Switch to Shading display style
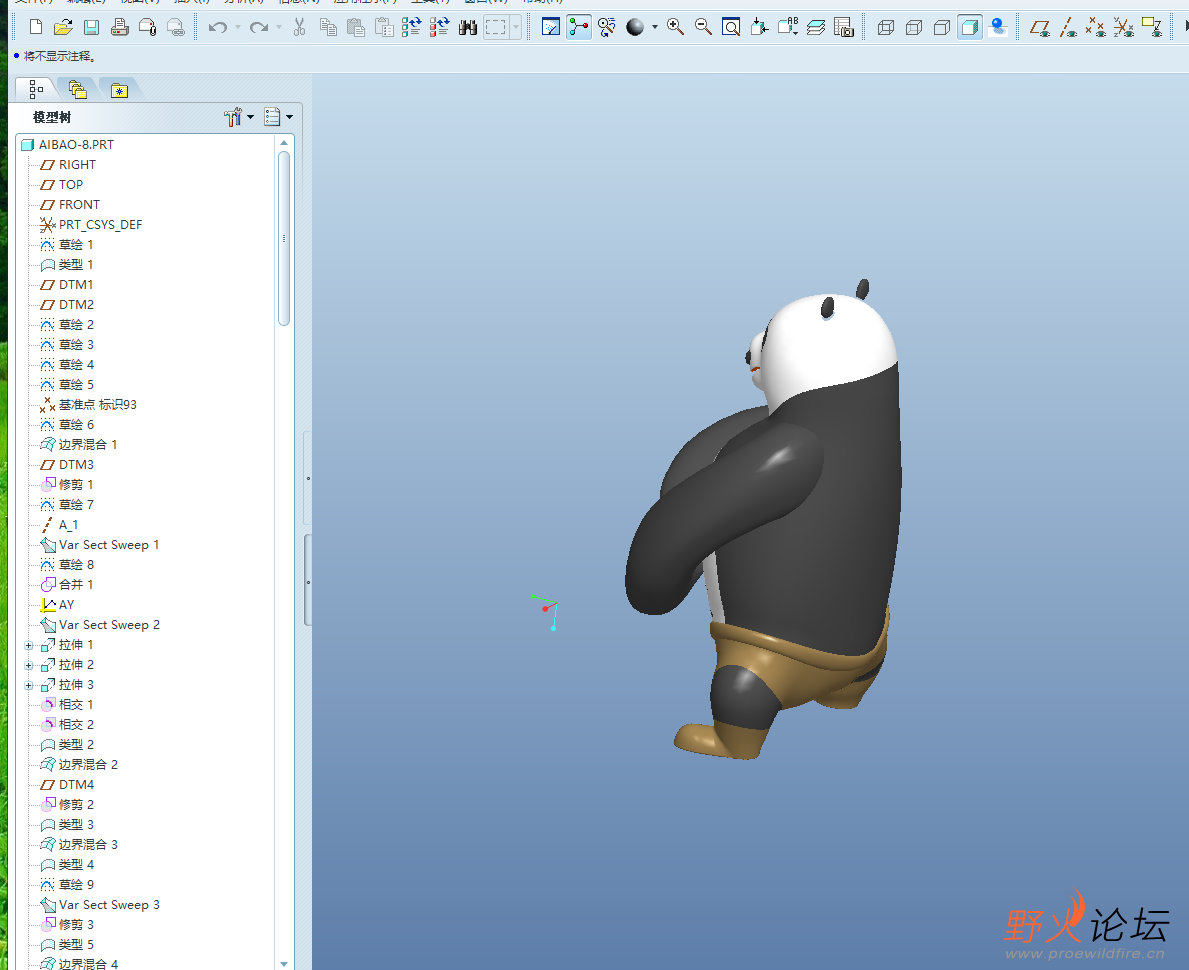Viewport: 1189px width, 970px height. click(x=970, y=27)
